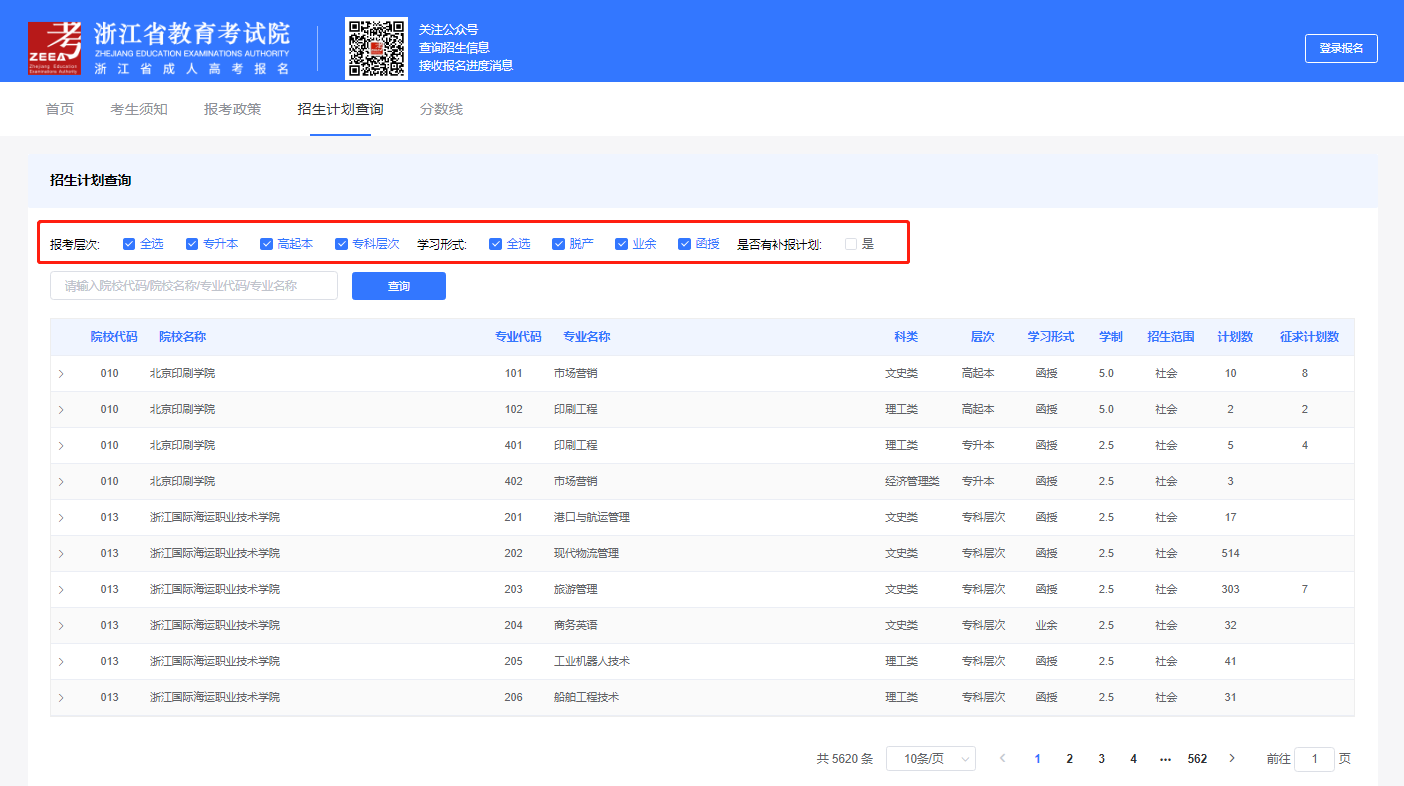
Task: Click the 前往 page number box
Action: coord(1313,759)
